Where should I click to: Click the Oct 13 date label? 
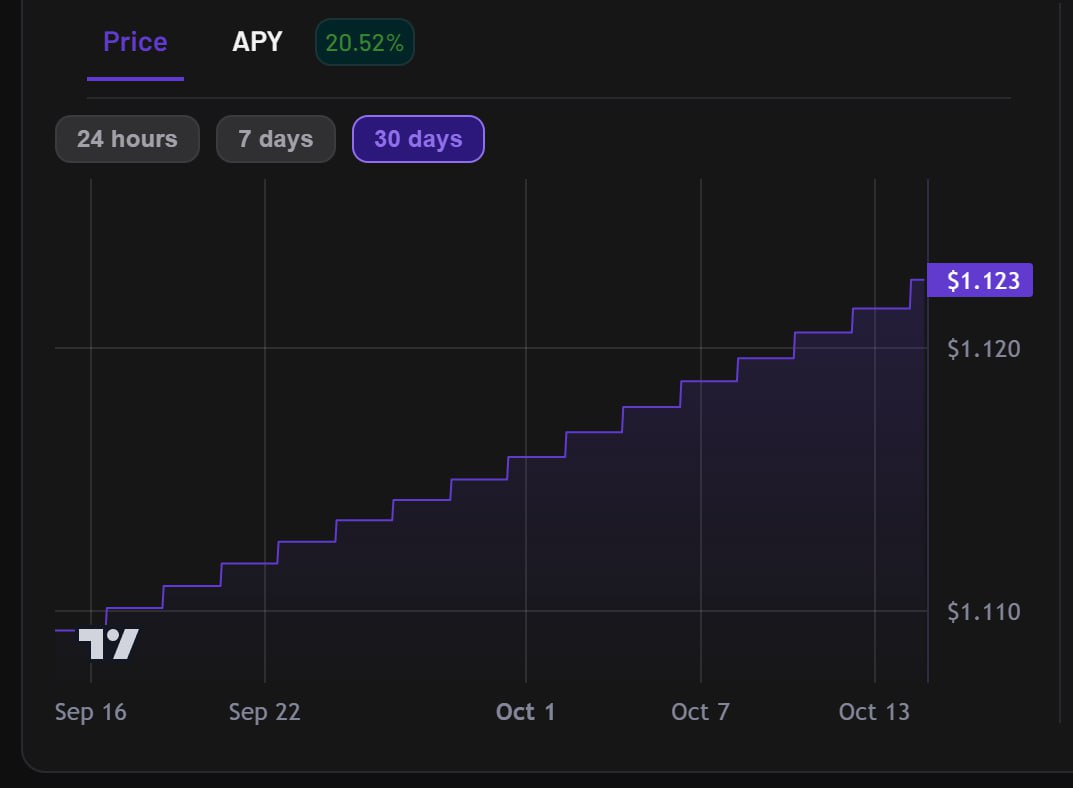click(x=874, y=712)
